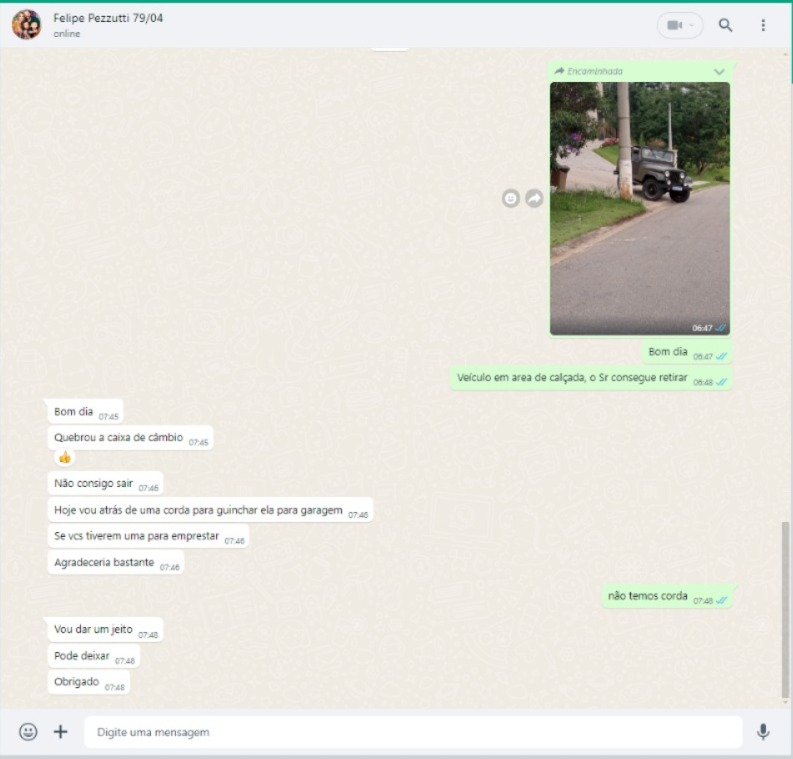The width and height of the screenshot is (793, 759).
Task: Click the thumbs up reaction emoji
Action: [x=65, y=457]
